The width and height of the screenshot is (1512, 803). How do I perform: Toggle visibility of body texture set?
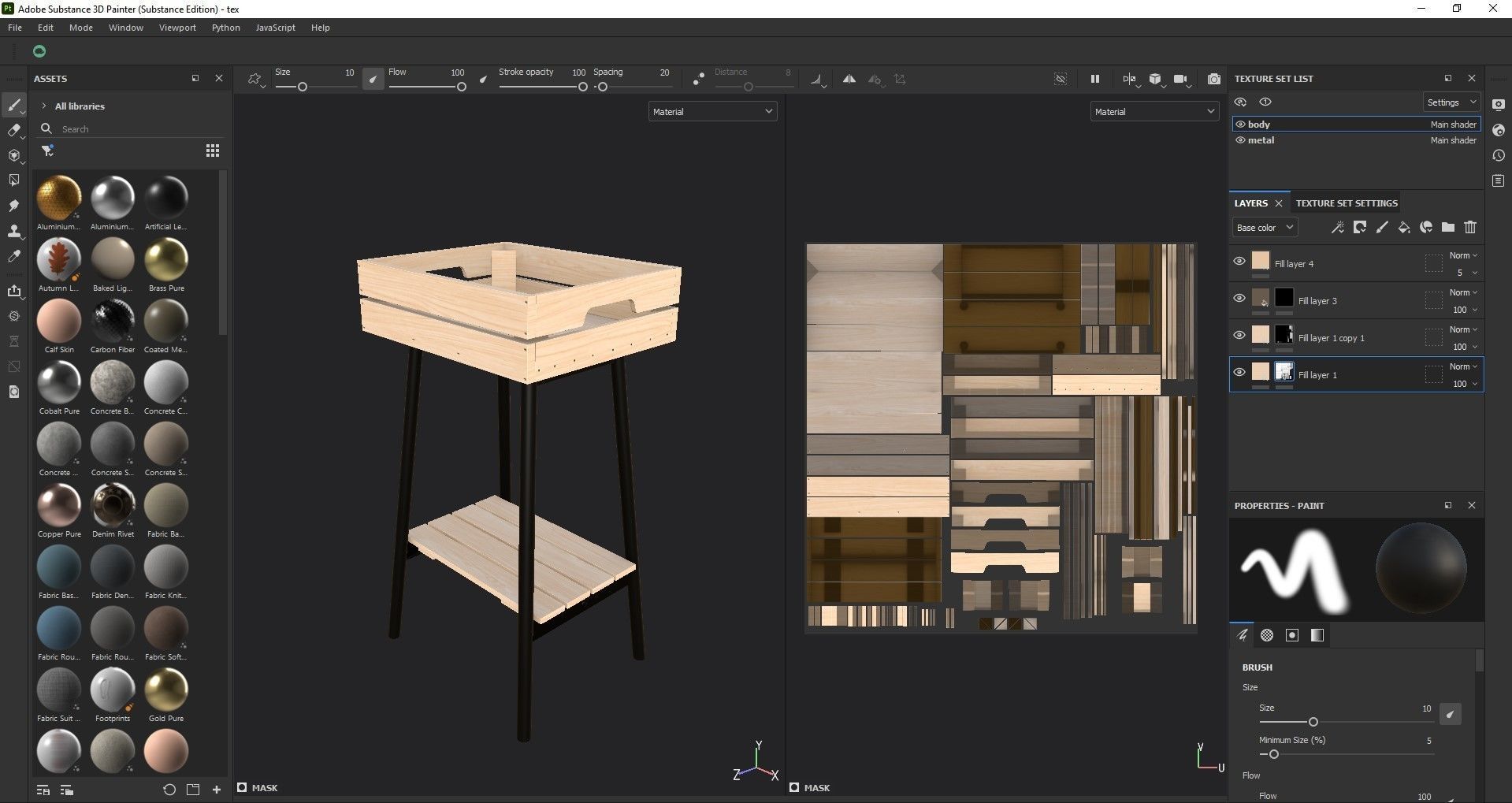(x=1240, y=125)
